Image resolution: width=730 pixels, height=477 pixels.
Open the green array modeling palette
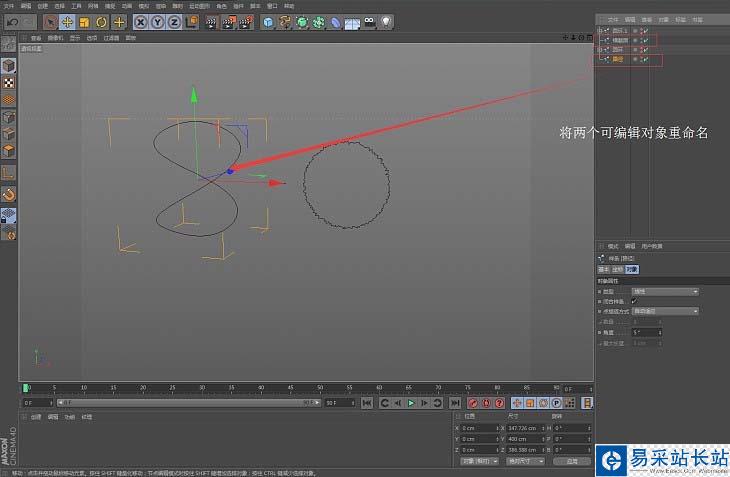click(x=318, y=22)
